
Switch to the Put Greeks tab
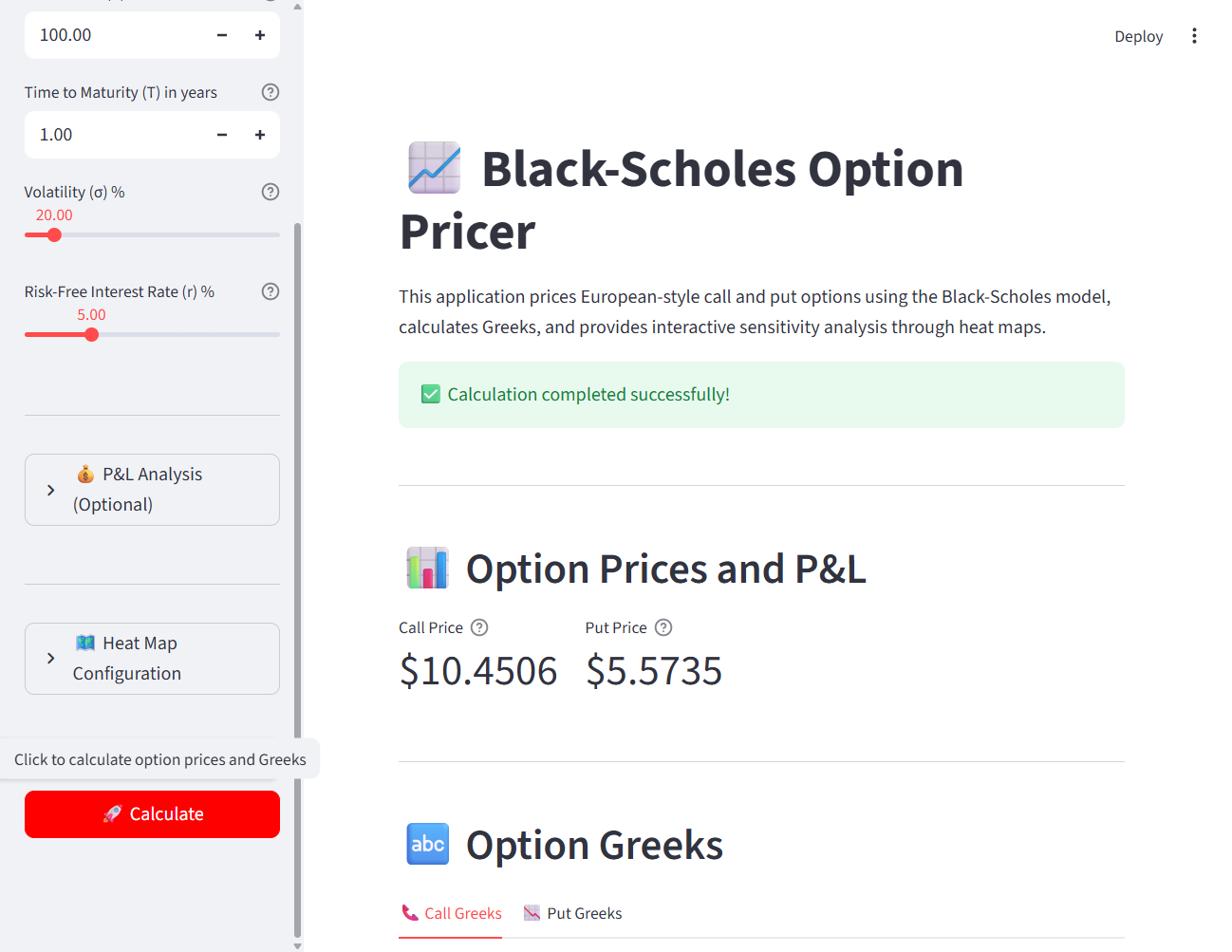[x=573, y=913]
